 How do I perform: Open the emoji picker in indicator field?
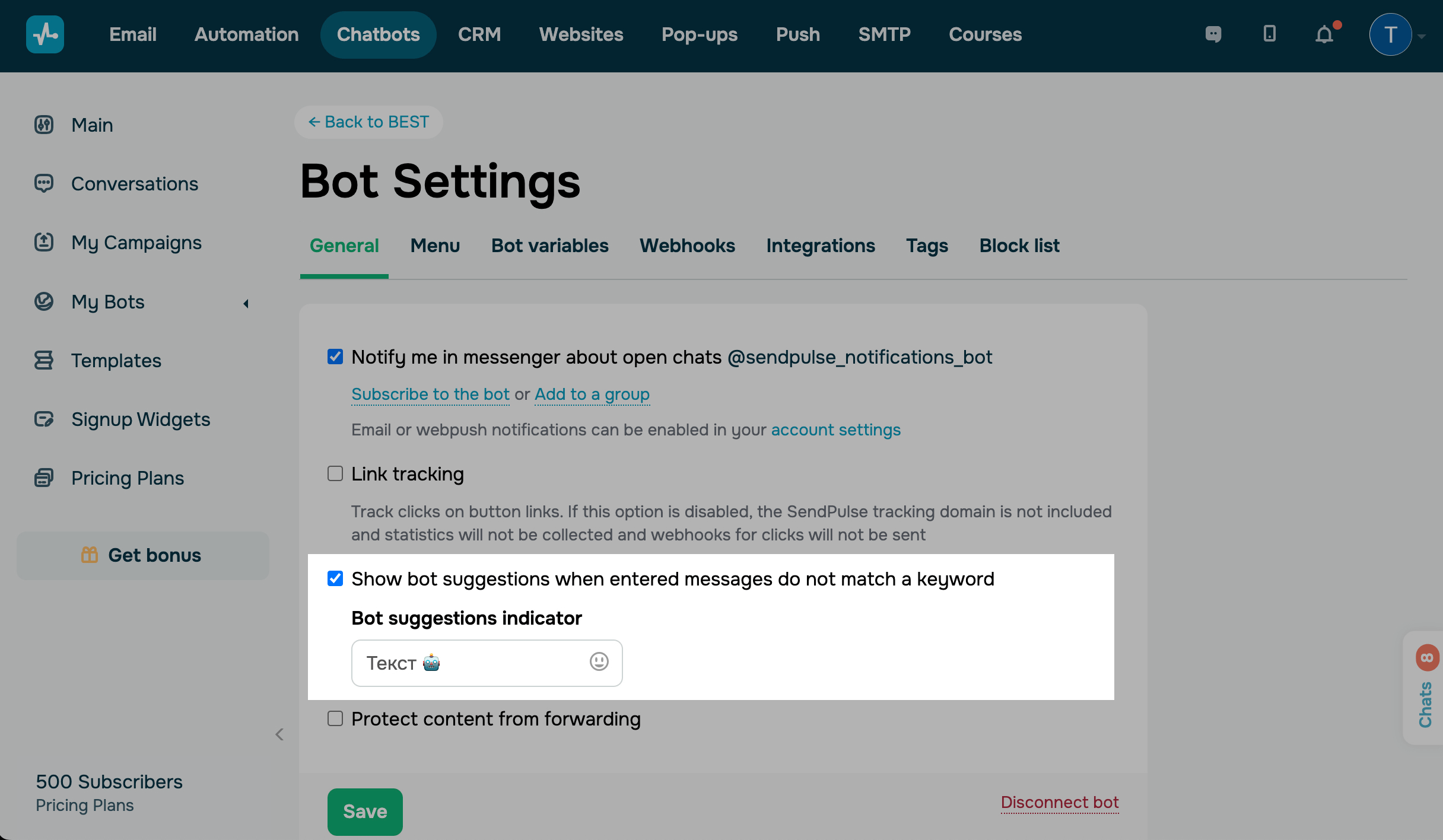click(599, 662)
